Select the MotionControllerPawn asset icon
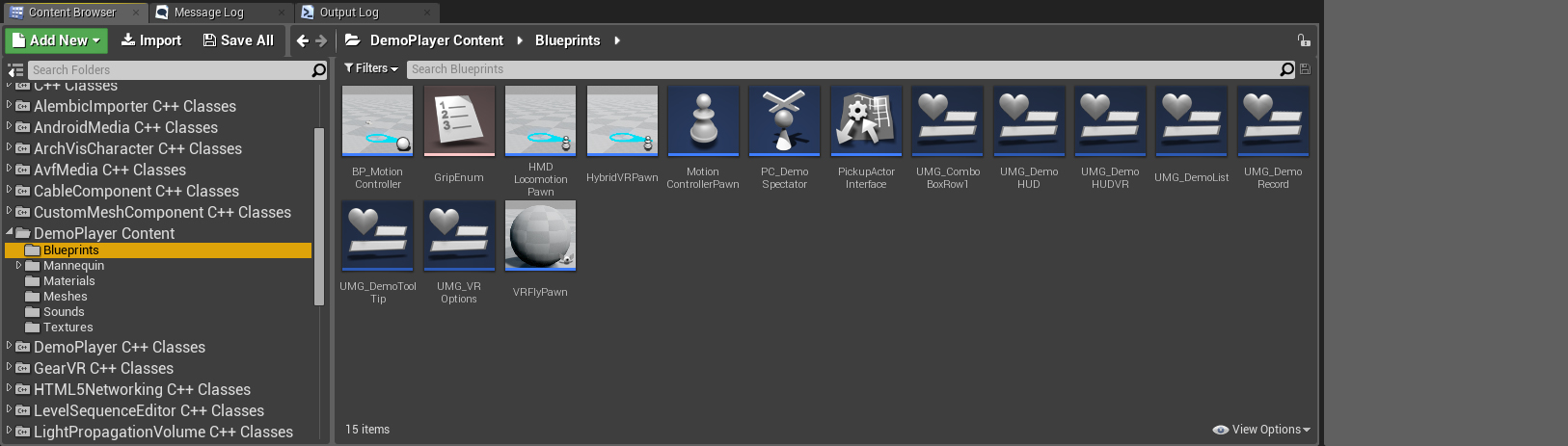 (703, 120)
